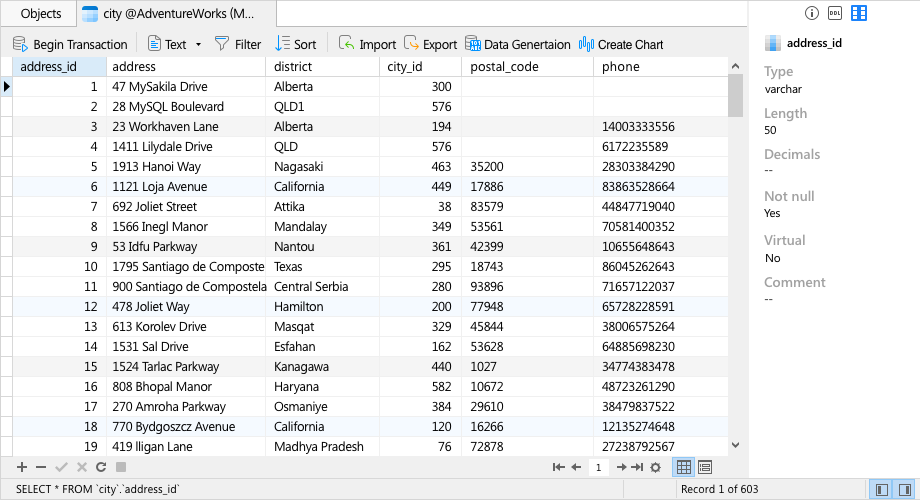Click the Import button
The image size is (920, 500).
367,45
